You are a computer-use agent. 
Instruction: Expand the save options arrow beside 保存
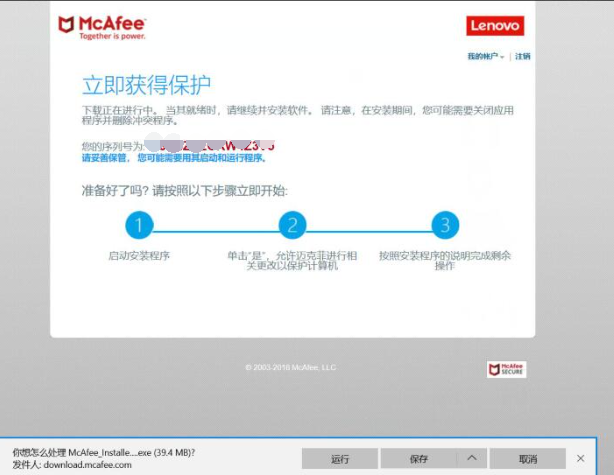point(472,459)
